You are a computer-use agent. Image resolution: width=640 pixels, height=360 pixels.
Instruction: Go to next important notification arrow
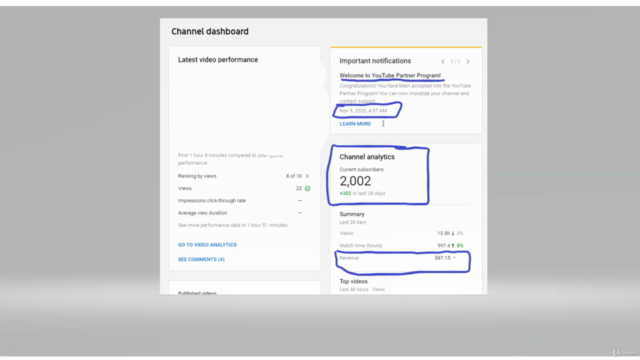(468, 62)
